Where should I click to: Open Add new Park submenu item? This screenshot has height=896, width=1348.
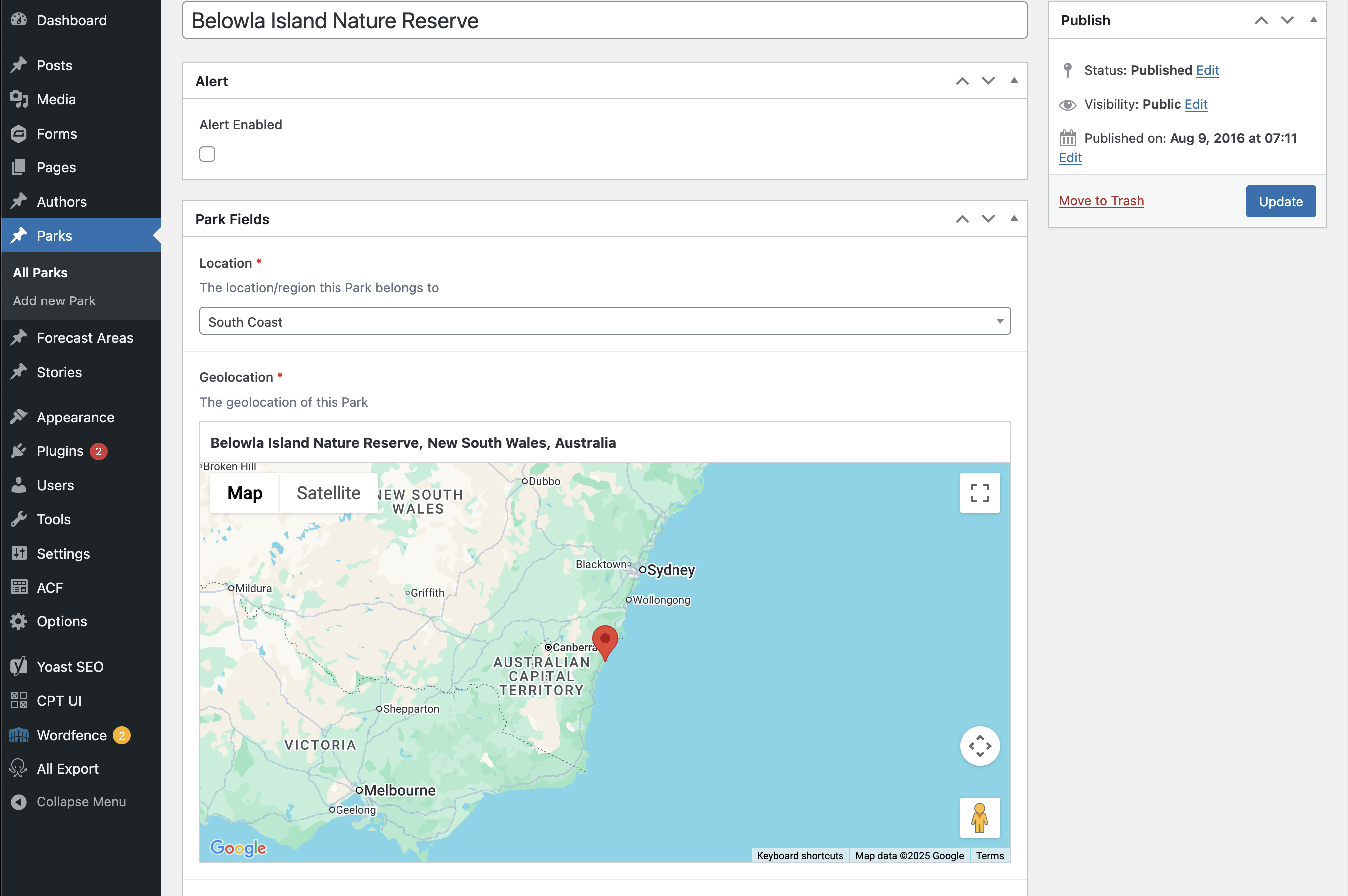coord(54,300)
